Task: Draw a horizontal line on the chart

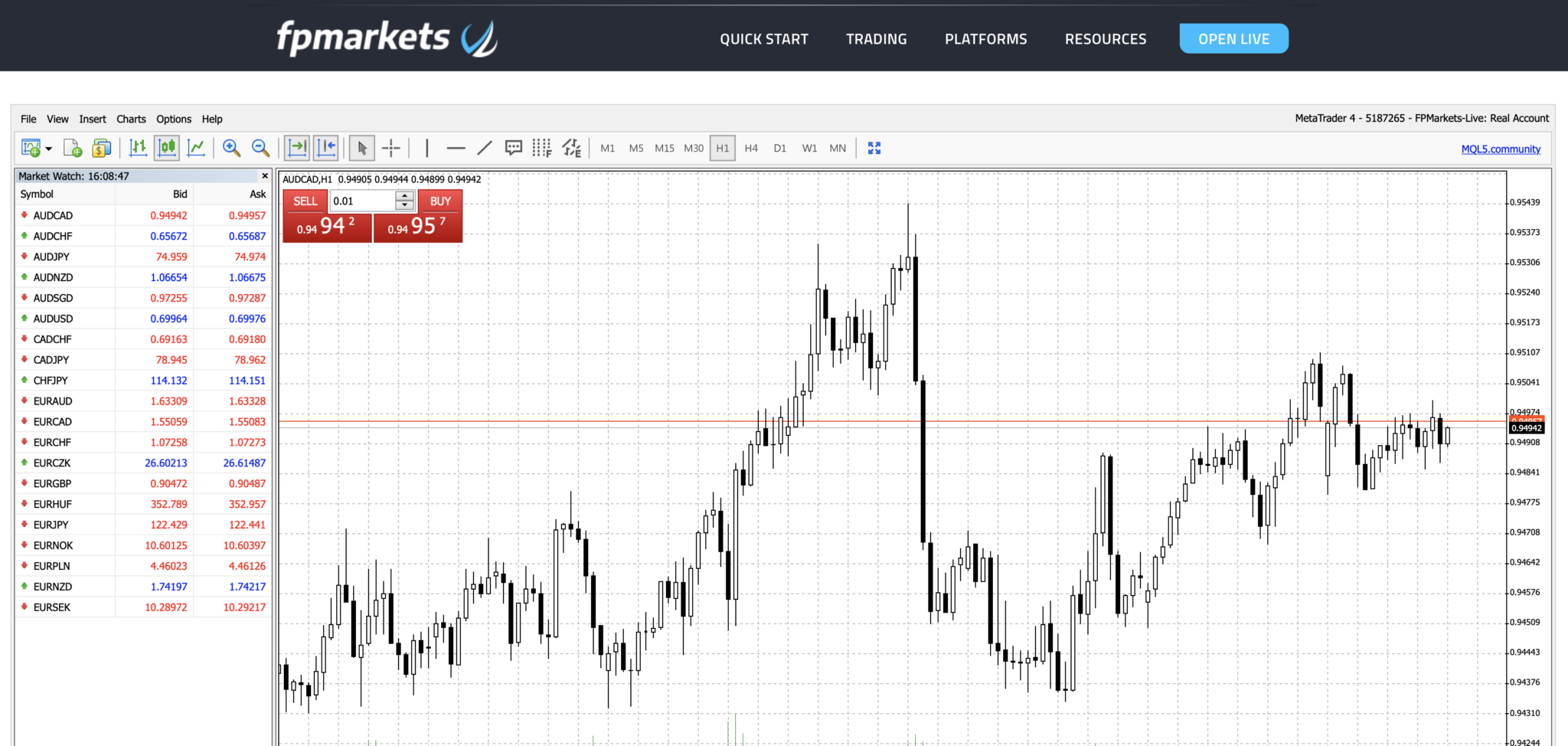Action: point(457,148)
